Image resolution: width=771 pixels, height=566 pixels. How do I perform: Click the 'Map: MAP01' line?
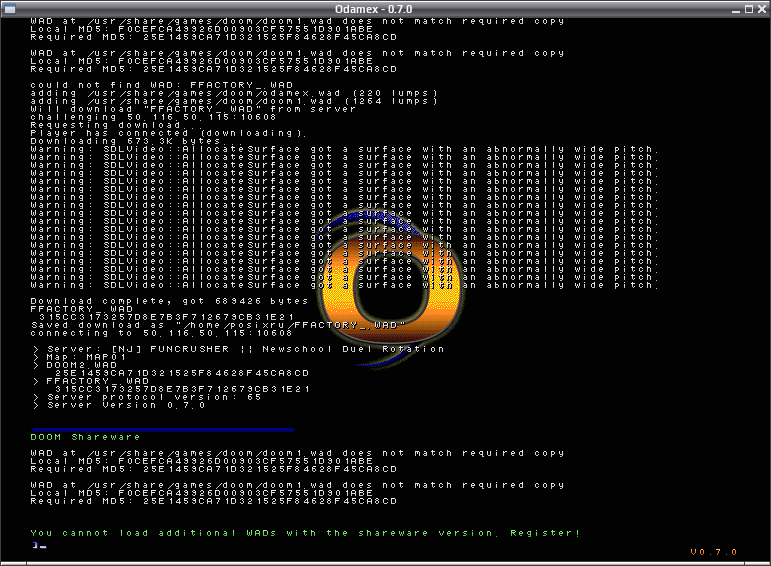80,357
